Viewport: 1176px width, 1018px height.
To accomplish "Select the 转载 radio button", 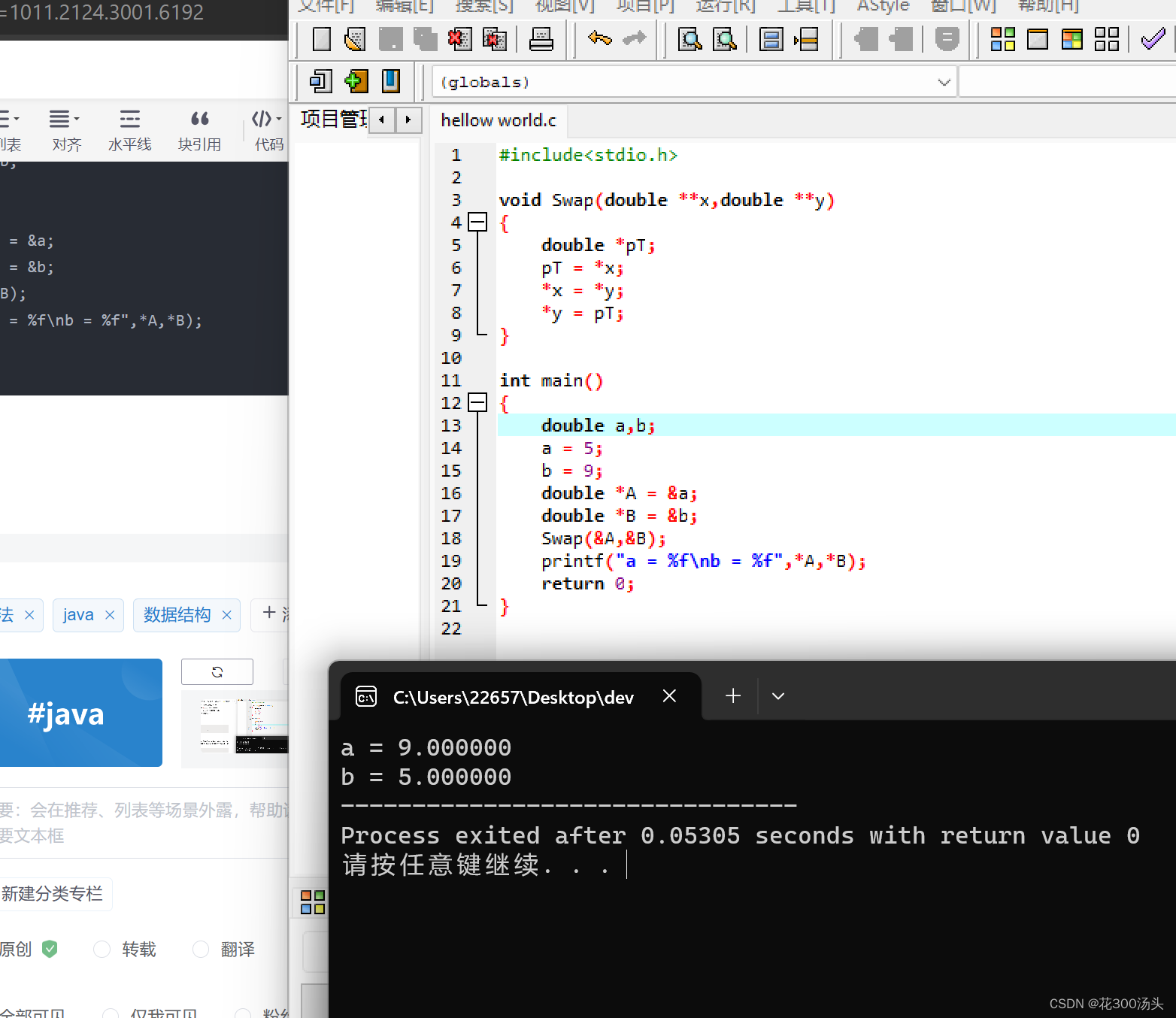I will [x=102, y=950].
